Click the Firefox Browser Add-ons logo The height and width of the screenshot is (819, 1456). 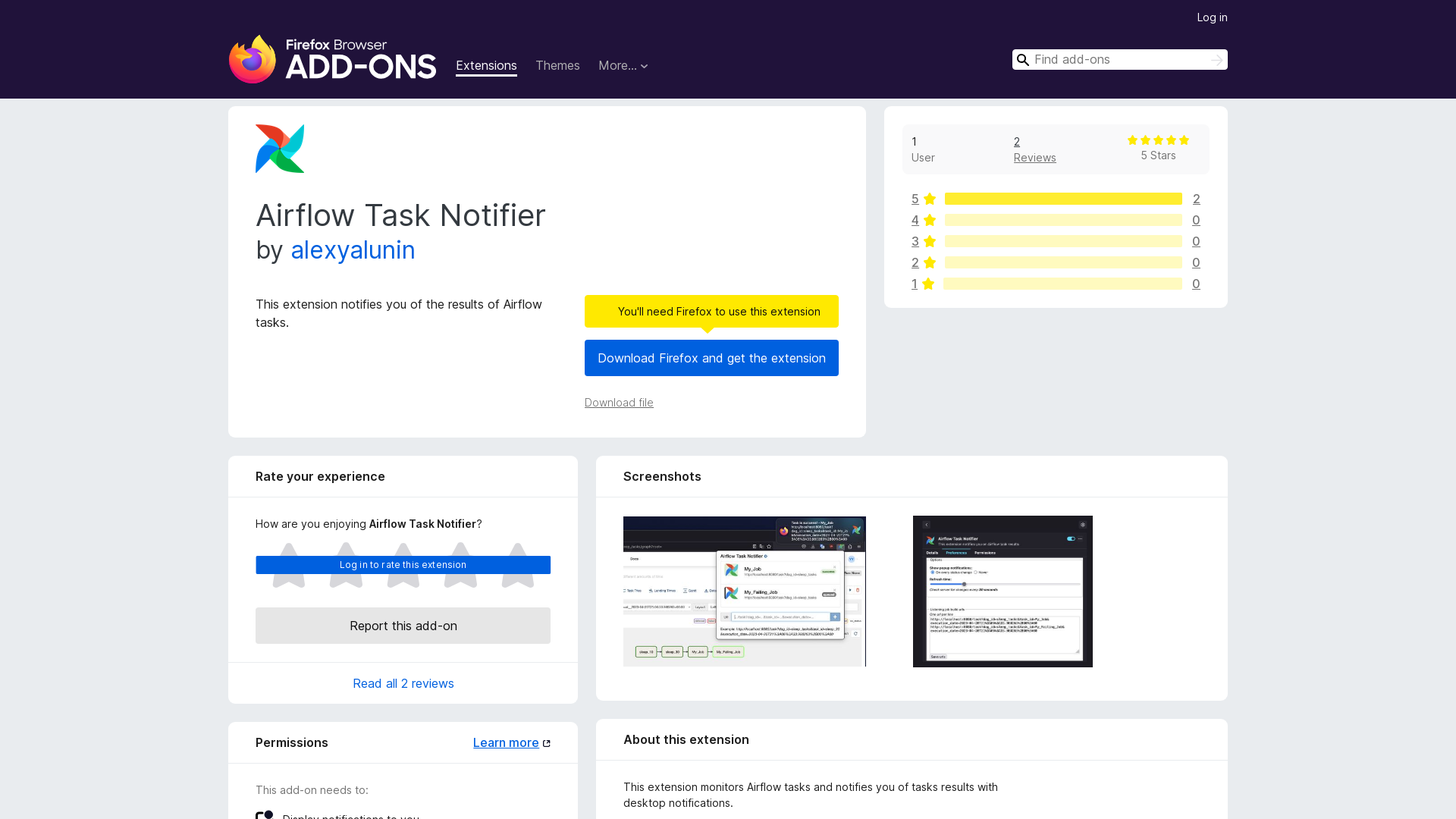tap(332, 59)
